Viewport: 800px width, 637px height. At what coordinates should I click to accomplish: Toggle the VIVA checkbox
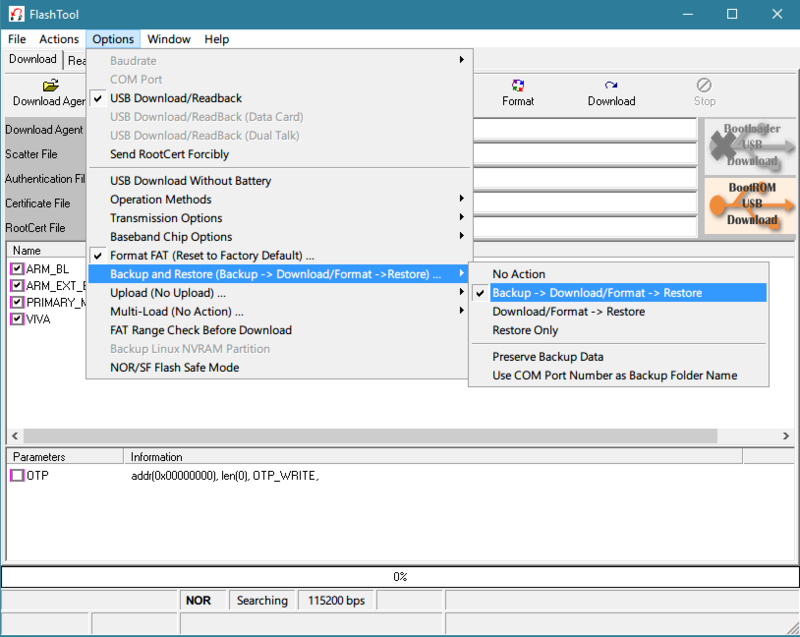(17, 319)
